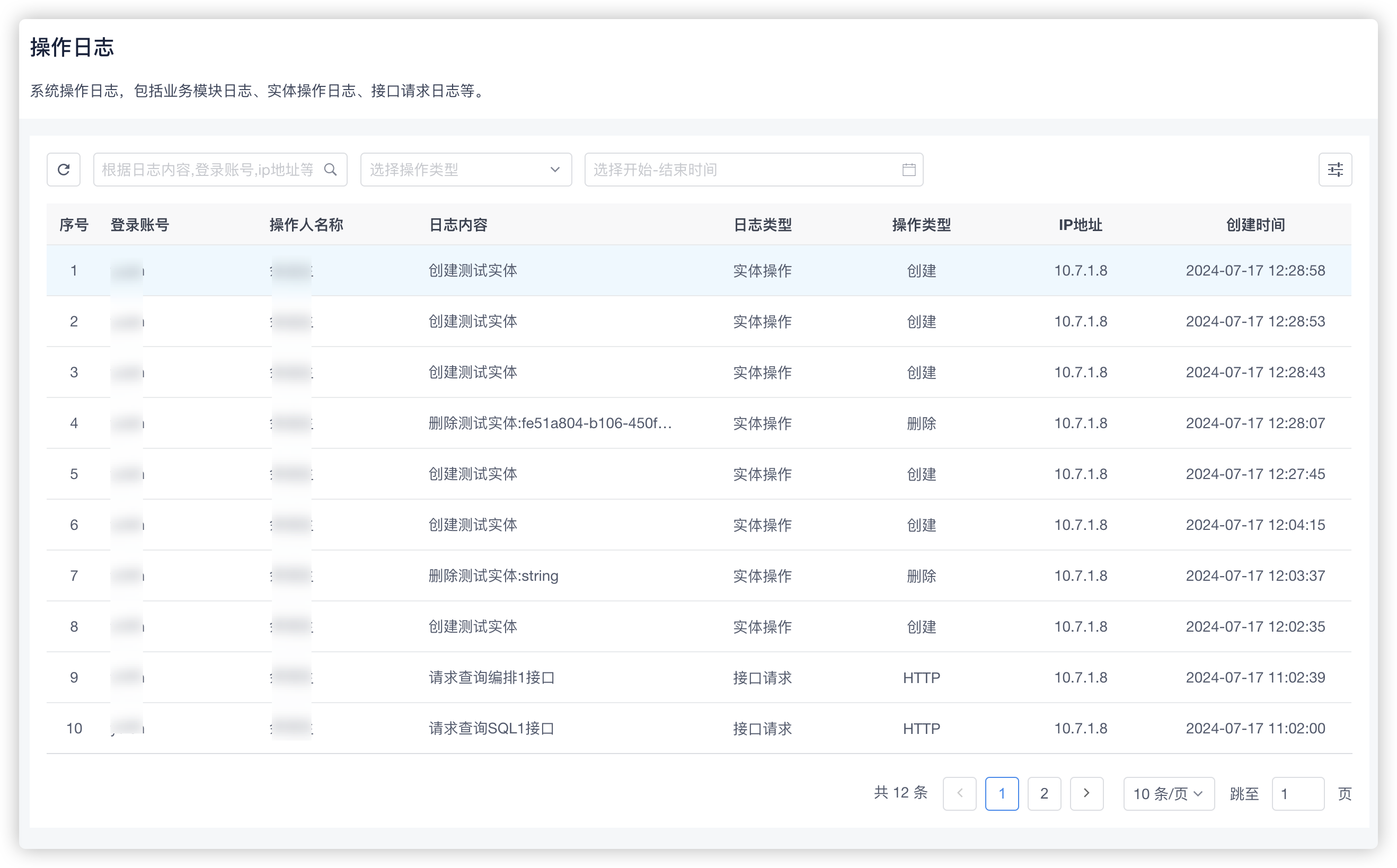Select row 4 with 删除测试实体:fe51a804 entry
The width and height of the screenshot is (1397, 868).
tap(550, 423)
